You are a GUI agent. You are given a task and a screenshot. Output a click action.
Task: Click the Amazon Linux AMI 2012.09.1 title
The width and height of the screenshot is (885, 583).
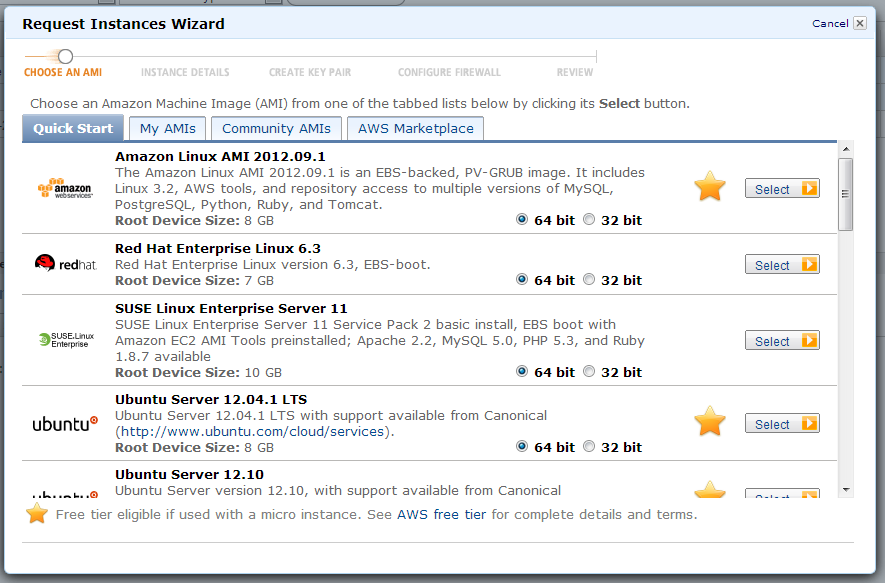(220, 156)
